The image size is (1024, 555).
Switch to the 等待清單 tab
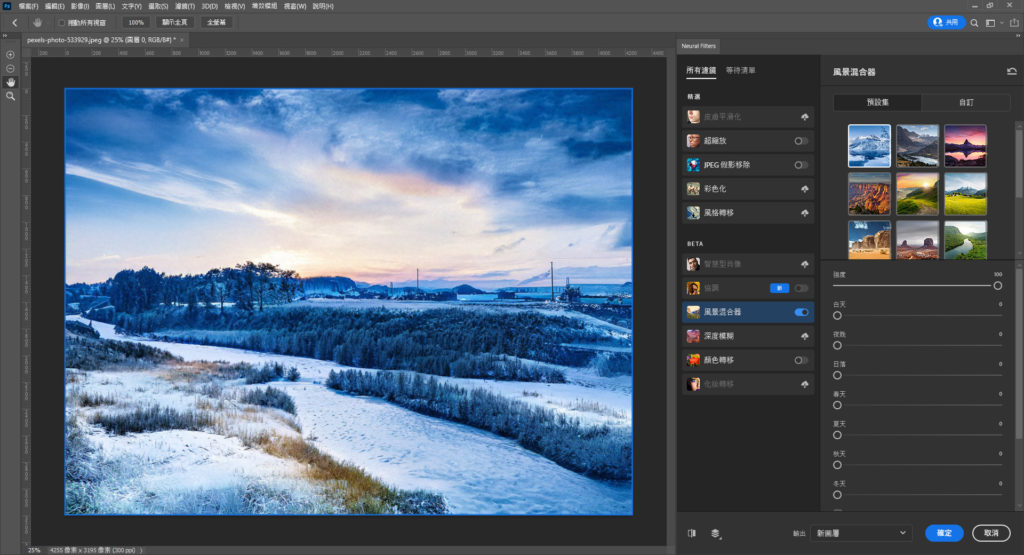(x=740, y=71)
